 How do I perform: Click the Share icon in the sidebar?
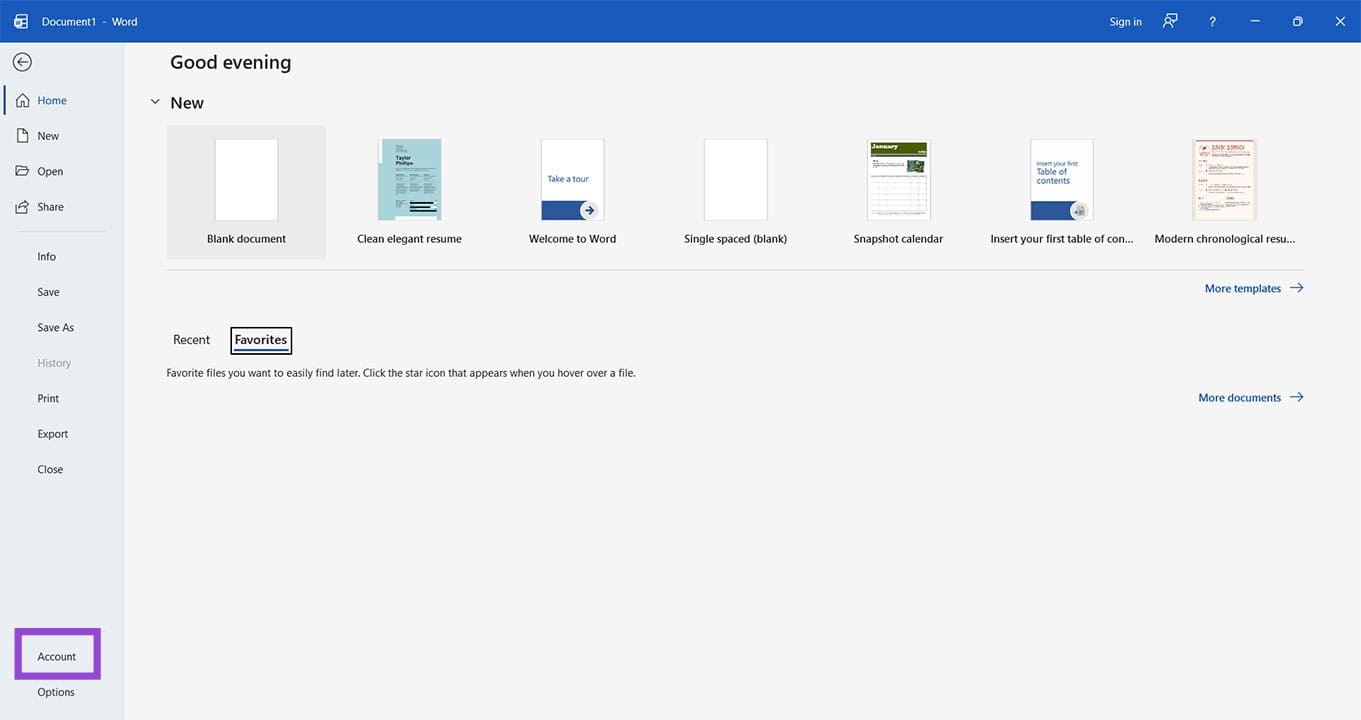22,206
